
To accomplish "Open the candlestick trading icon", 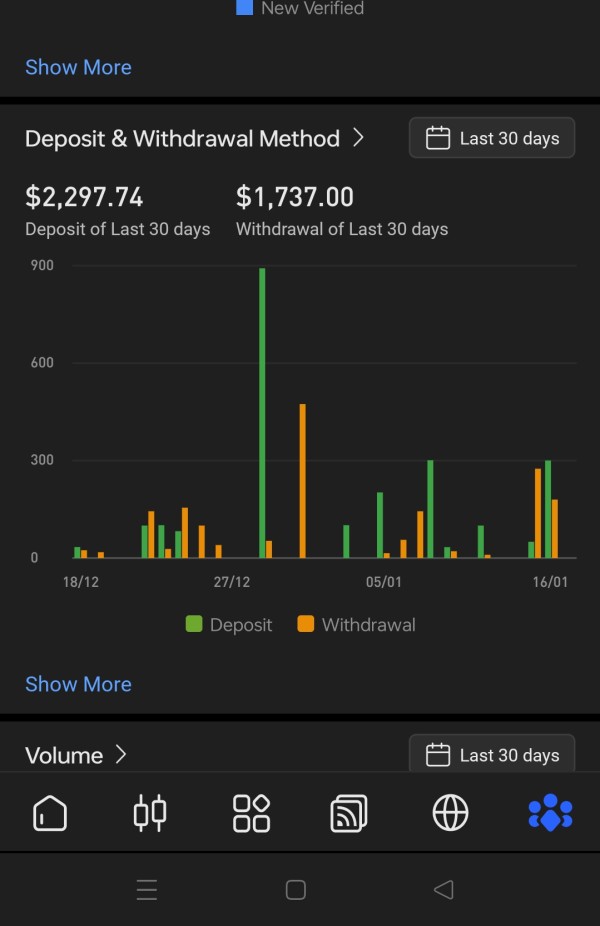I will (x=150, y=813).
